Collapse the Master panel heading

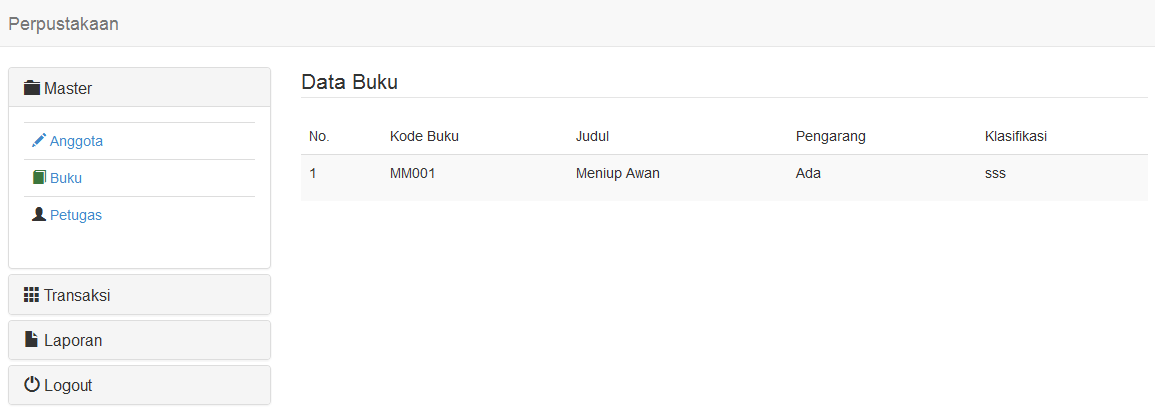[68, 88]
